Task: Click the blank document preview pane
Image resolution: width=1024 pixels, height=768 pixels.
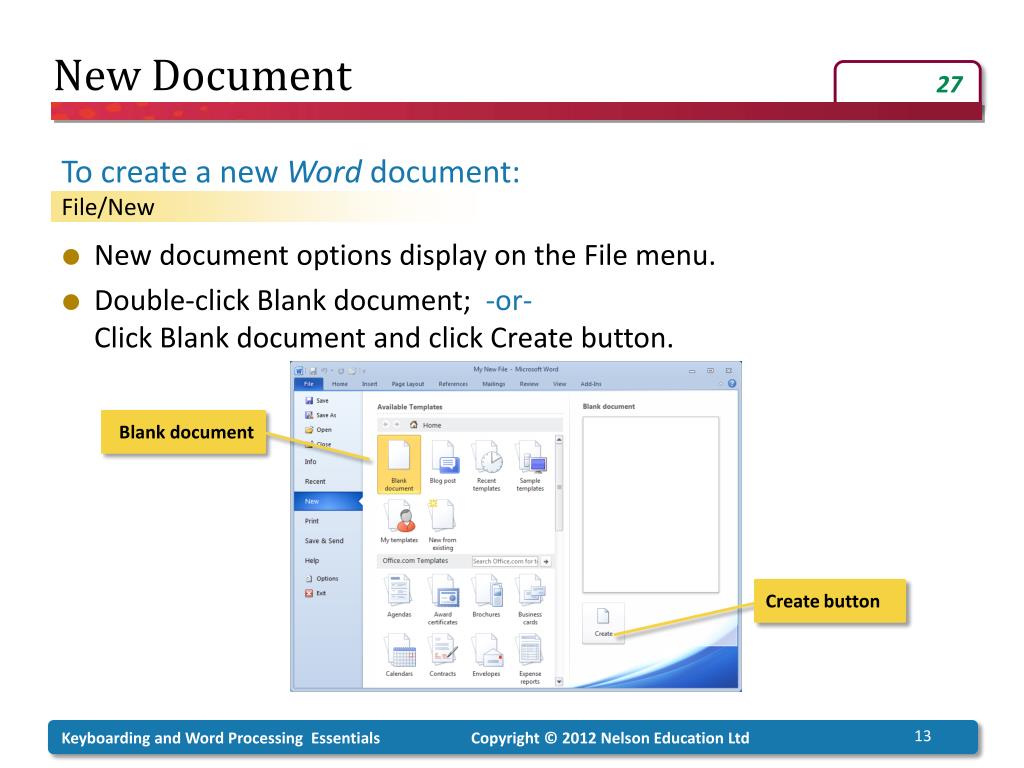Action: (x=650, y=505)
